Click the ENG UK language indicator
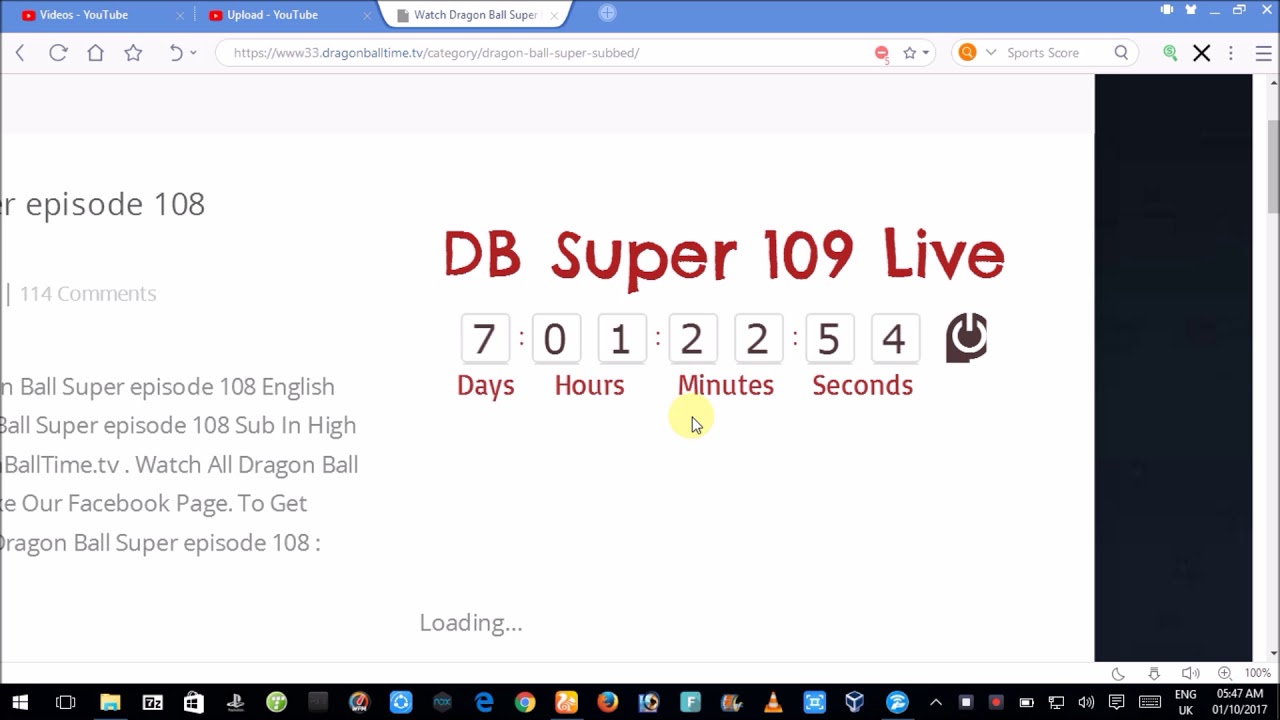1280x720 pixels. [x=1185, y=702]
